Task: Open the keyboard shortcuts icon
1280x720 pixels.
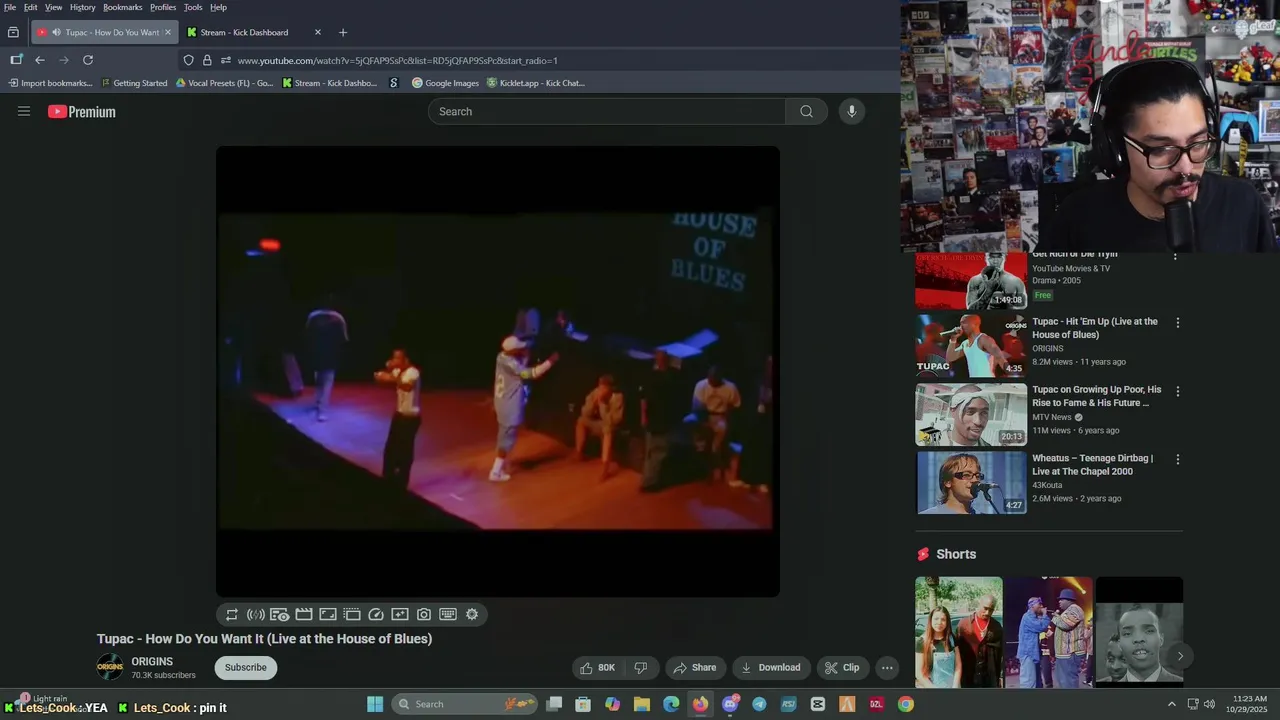Action: pyautogui.click(x=448, y=615)
